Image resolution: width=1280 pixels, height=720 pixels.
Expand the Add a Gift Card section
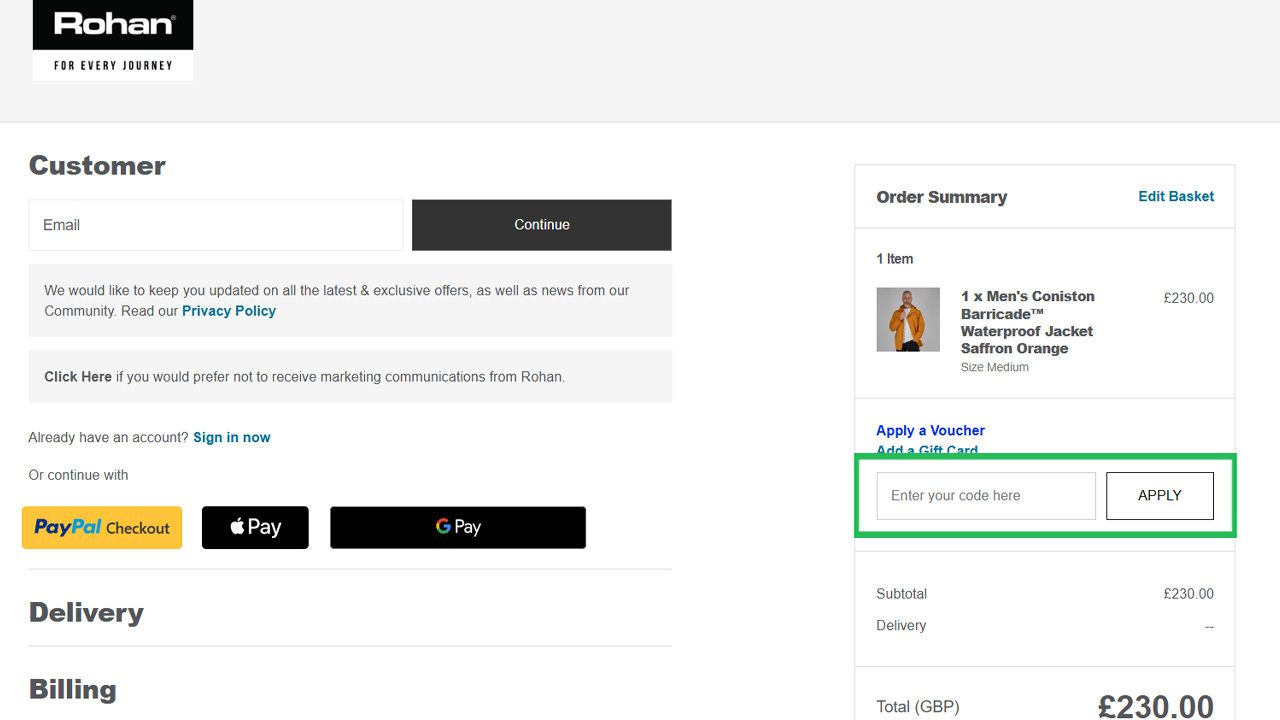tap(926, 450)
